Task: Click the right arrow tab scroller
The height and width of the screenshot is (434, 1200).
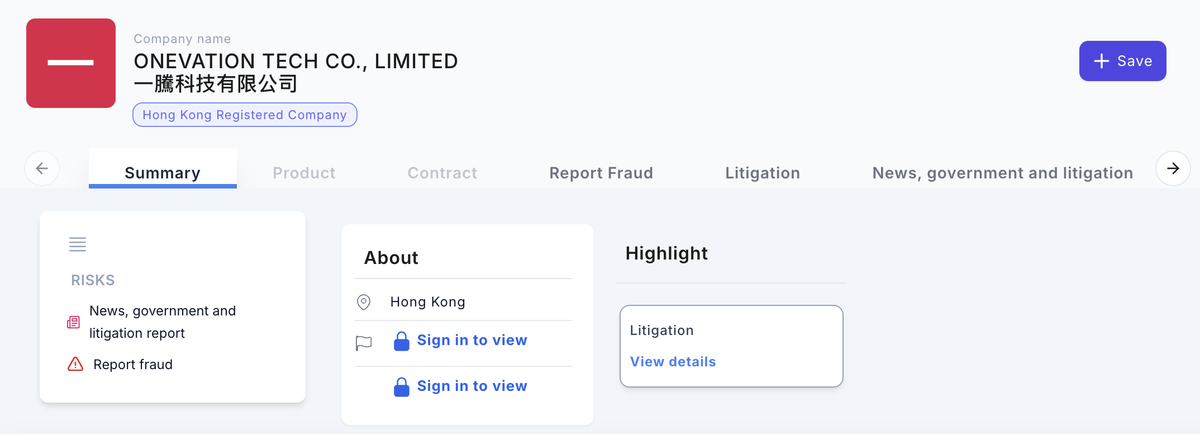Action: 1173,168
